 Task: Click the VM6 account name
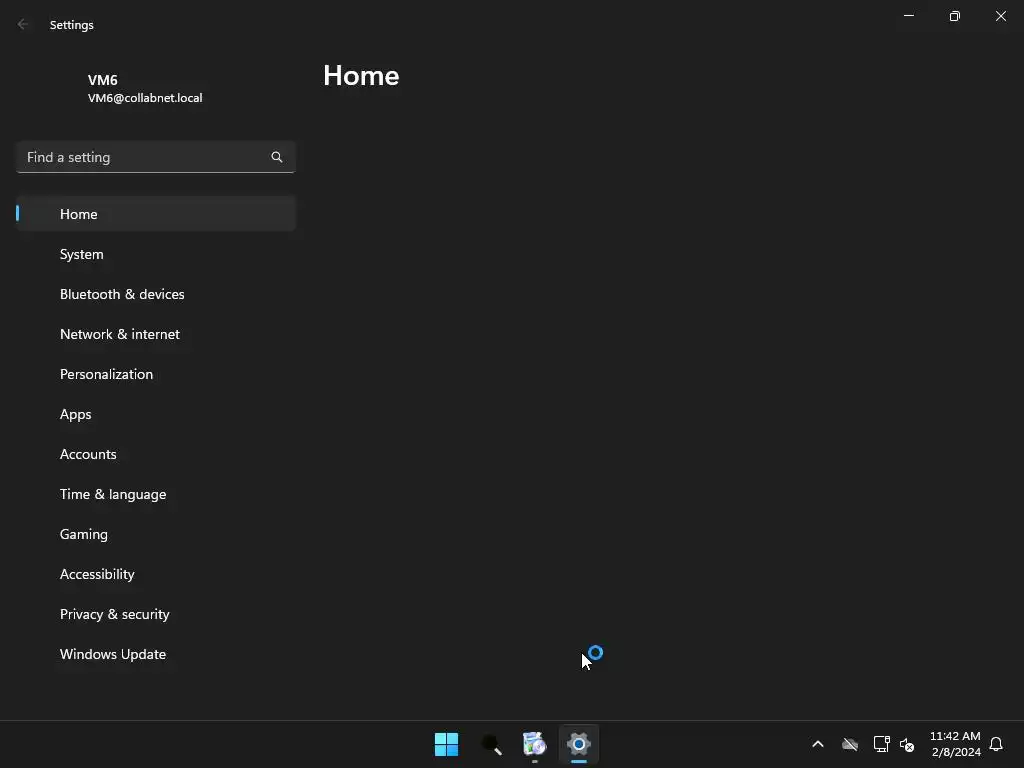tap(103, 80)
